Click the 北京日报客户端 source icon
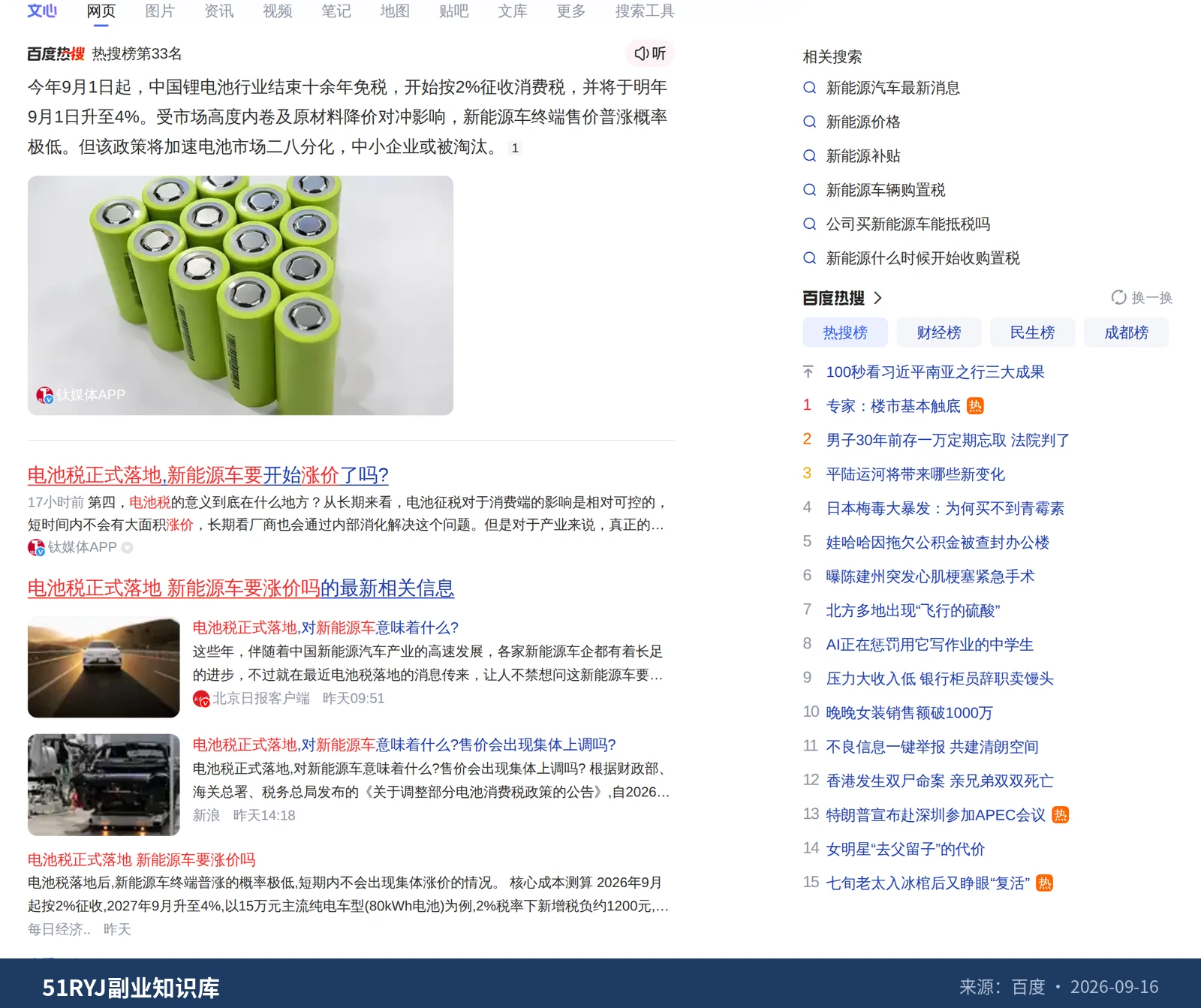The height and width of the screenshot is (1008, 1201). (x=201, y=699)
